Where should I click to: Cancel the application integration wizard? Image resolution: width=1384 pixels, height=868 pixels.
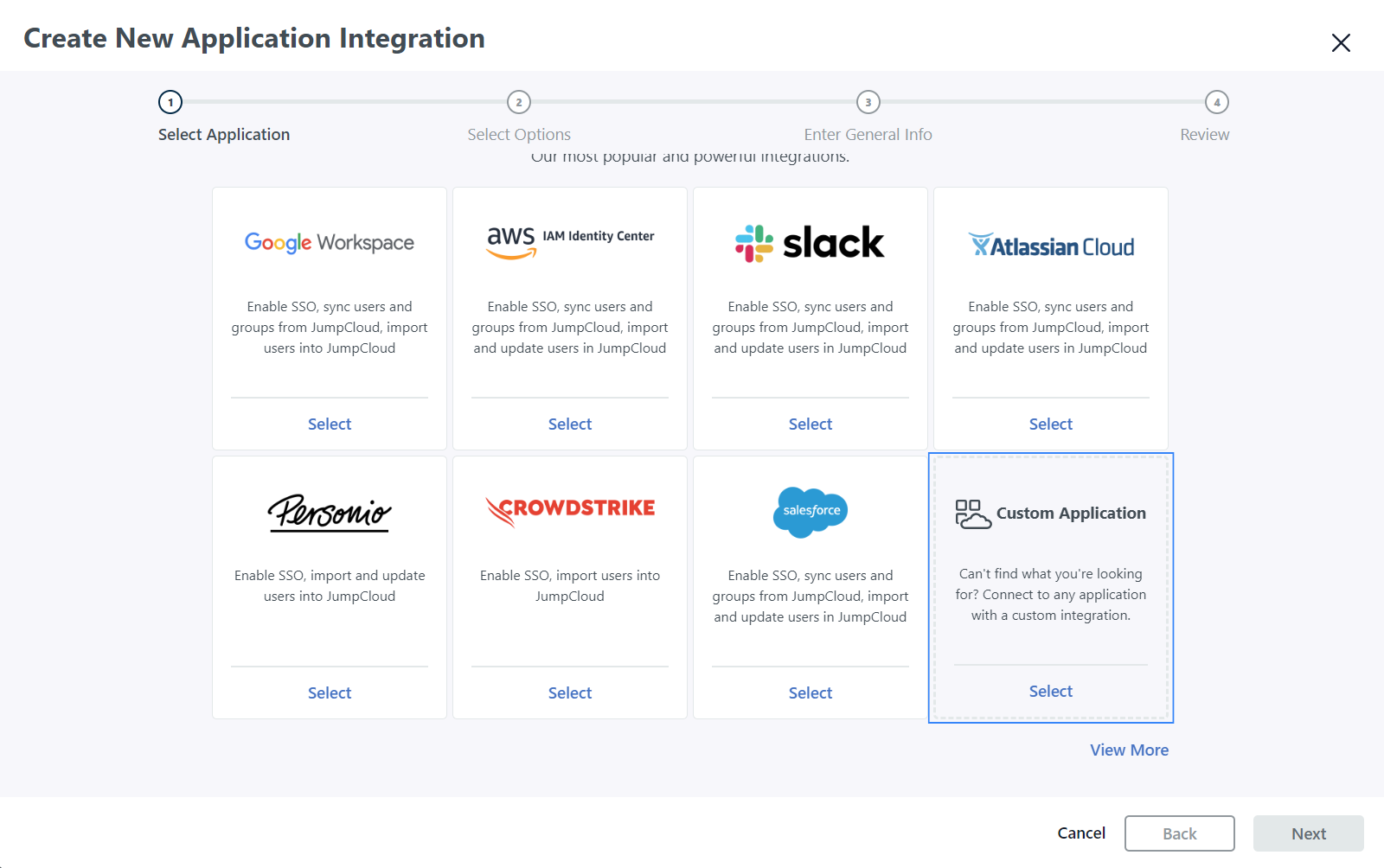(x=1081, y=833)
